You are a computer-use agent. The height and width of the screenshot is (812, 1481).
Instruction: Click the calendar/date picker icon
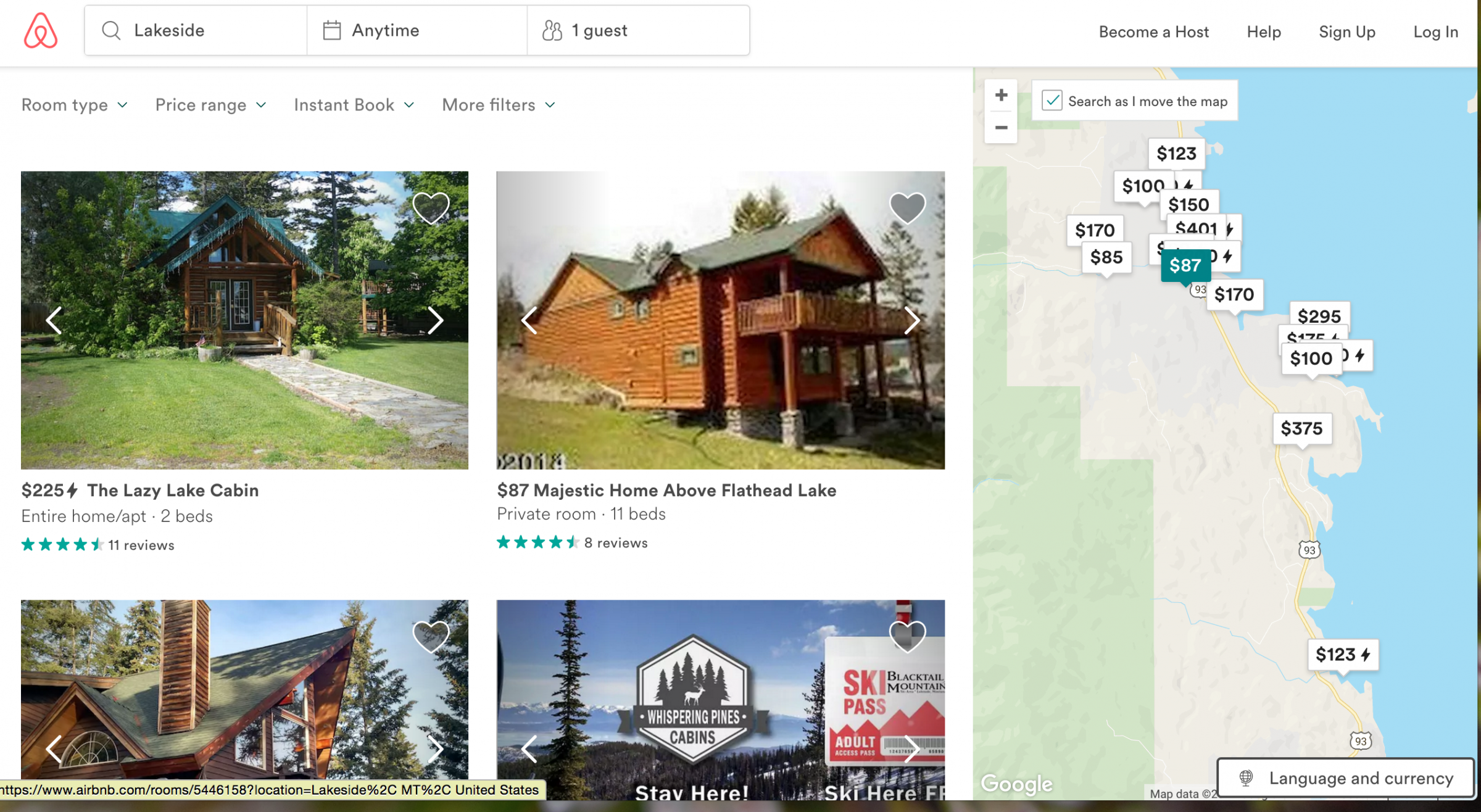coord(333,30)
